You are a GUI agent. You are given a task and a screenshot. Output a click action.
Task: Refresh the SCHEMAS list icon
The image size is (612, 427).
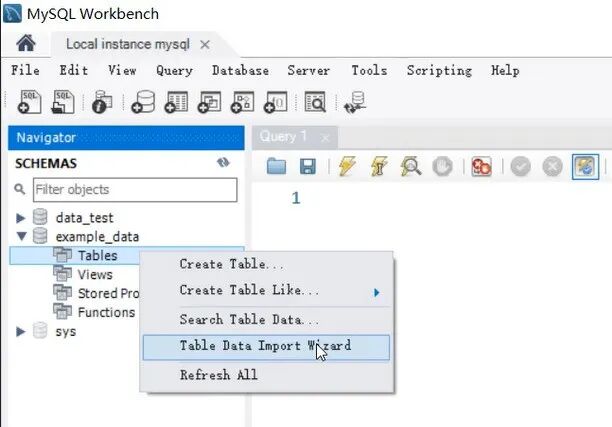click(x=223, y=162)
